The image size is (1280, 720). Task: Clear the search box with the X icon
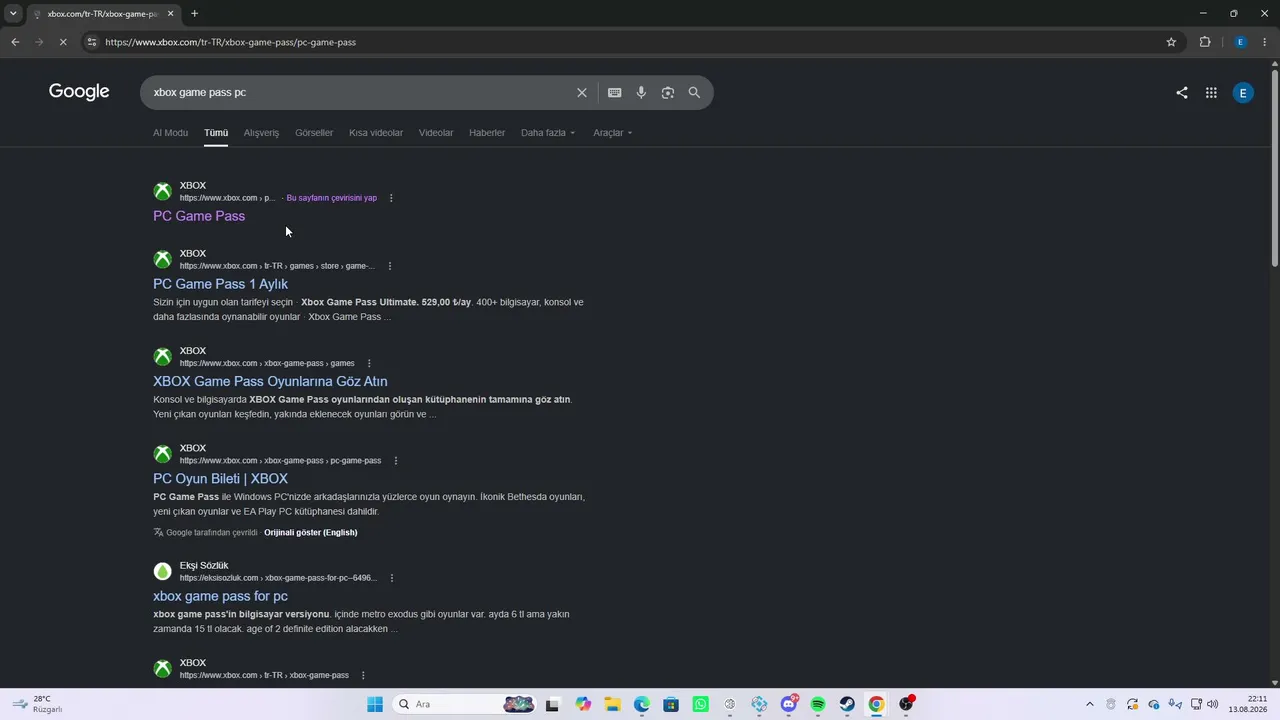[x=582, y=92]
